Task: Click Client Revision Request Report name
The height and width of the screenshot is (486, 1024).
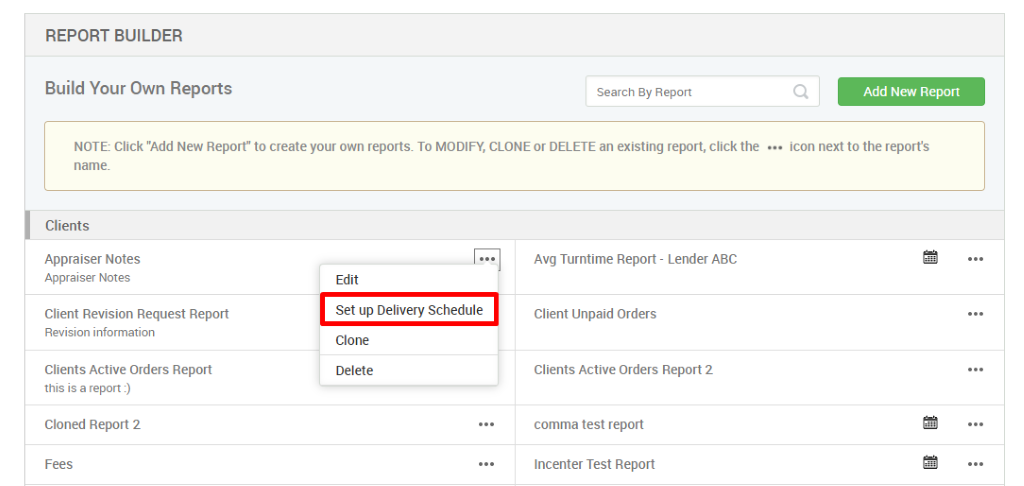Action: [136, 314]
